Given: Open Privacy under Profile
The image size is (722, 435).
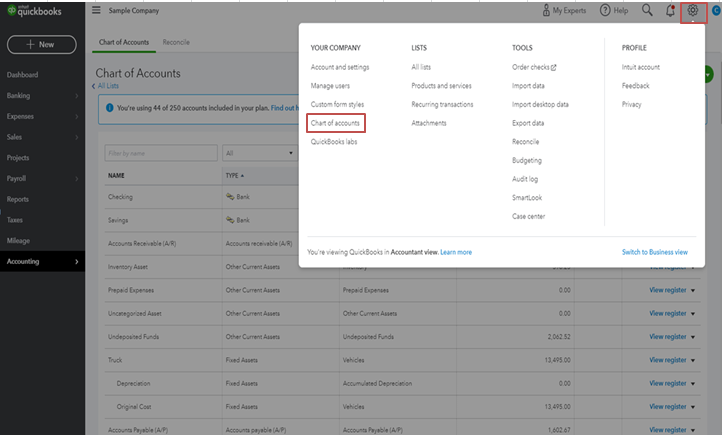Looking at the screenshot, I should pos(631,104).
